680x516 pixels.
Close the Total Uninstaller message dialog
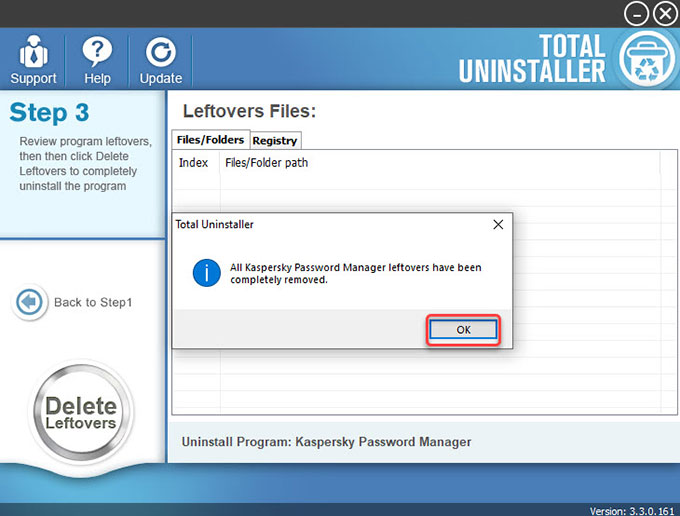click(498, 224)
